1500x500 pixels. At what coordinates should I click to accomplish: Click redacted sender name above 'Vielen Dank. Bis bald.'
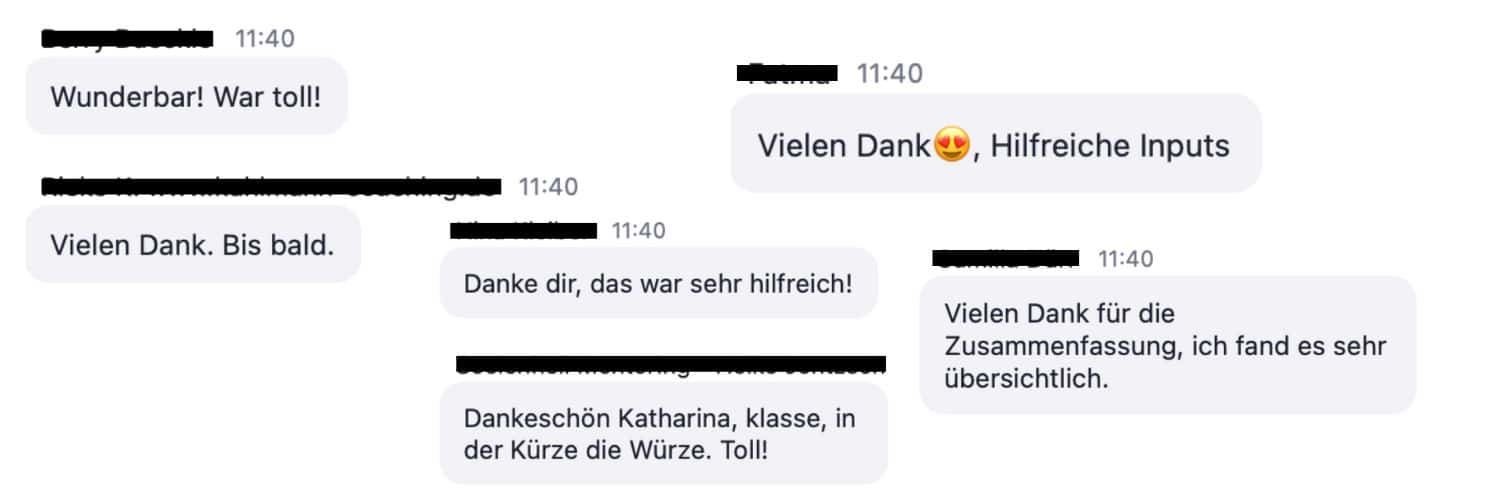pos(270,186)
